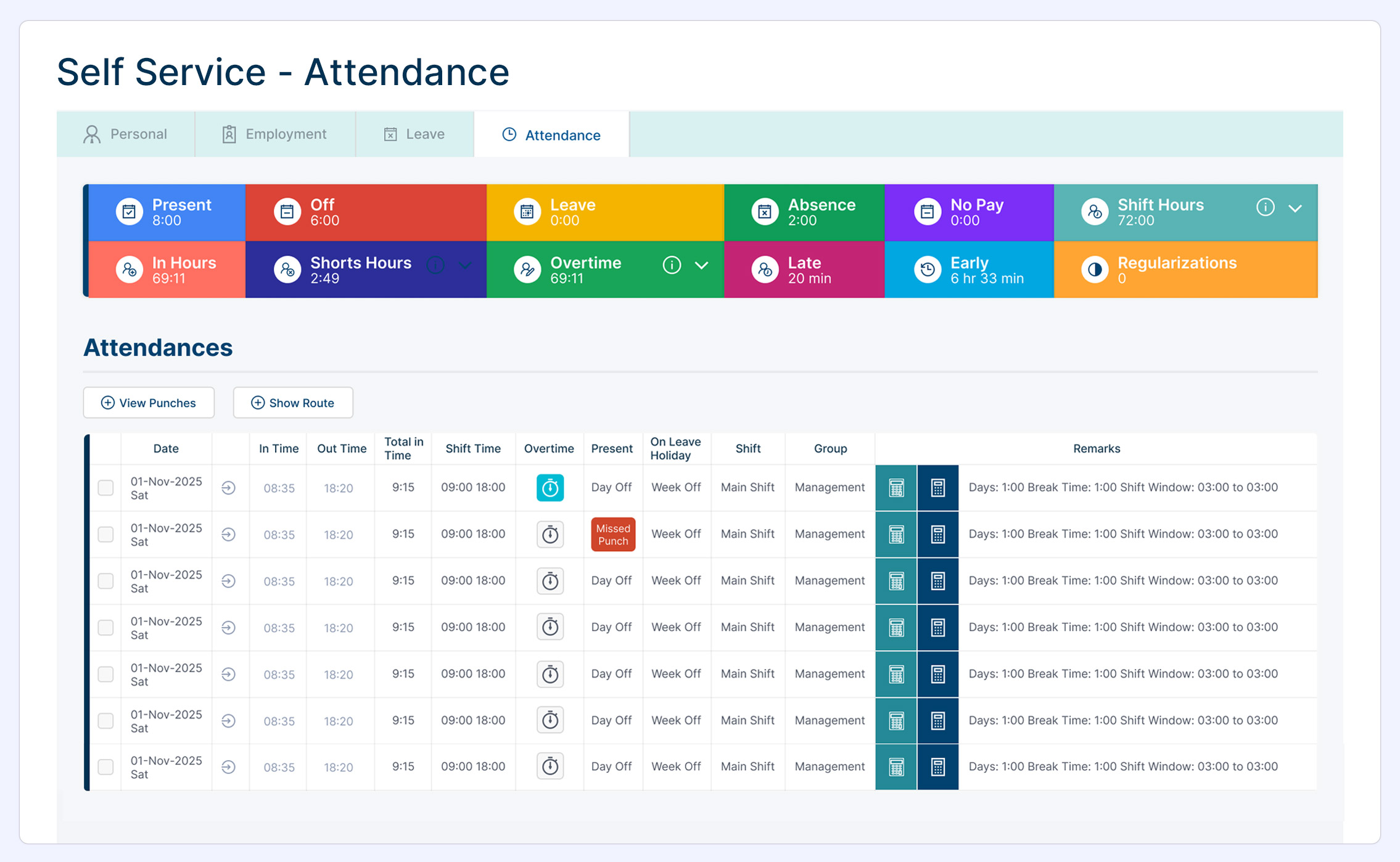Expand the Overtime tile dropdown arrow
1400x862 pixels.
[x=701, y=265]
